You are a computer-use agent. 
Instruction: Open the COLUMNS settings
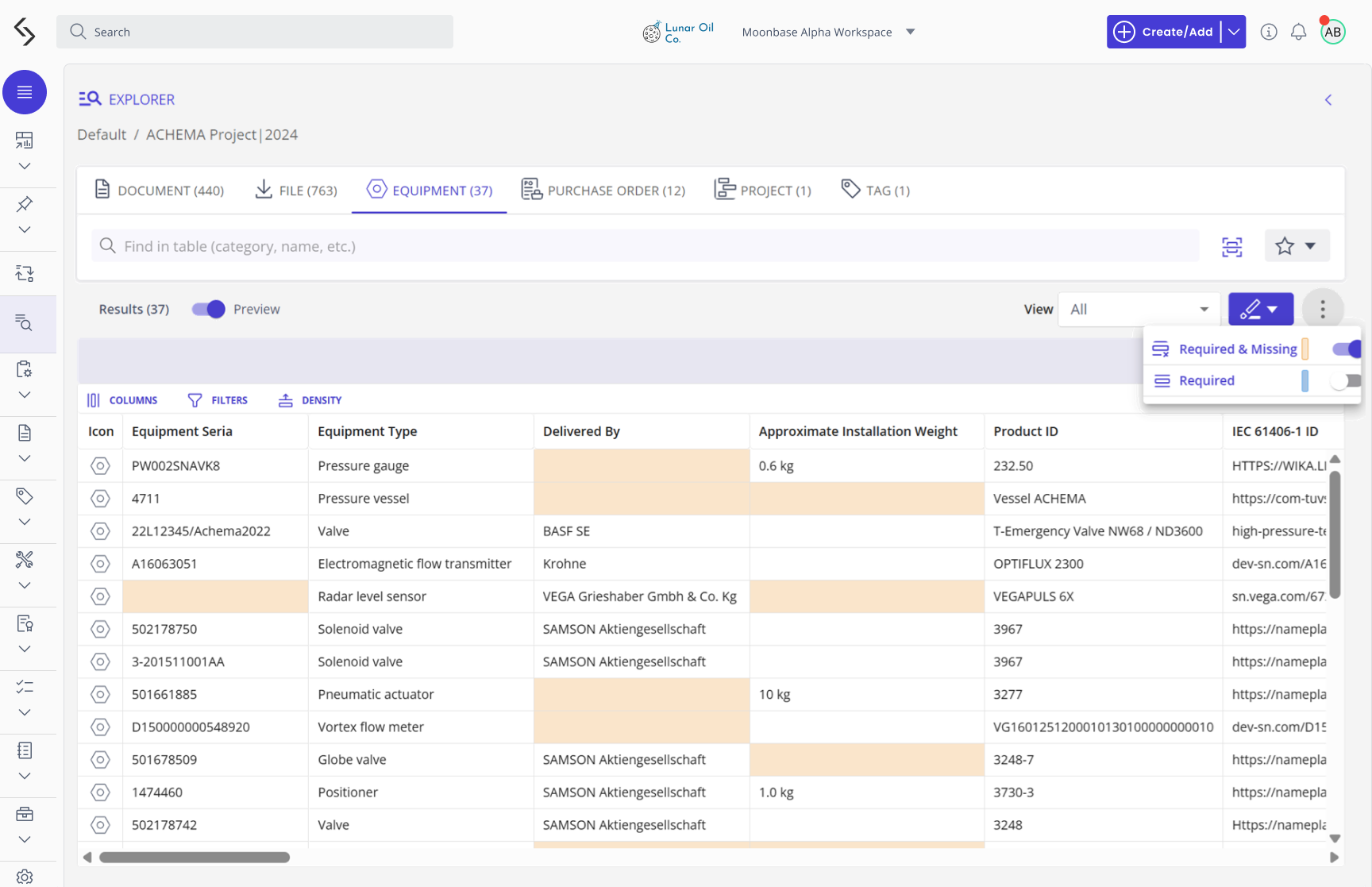(122, 400)
